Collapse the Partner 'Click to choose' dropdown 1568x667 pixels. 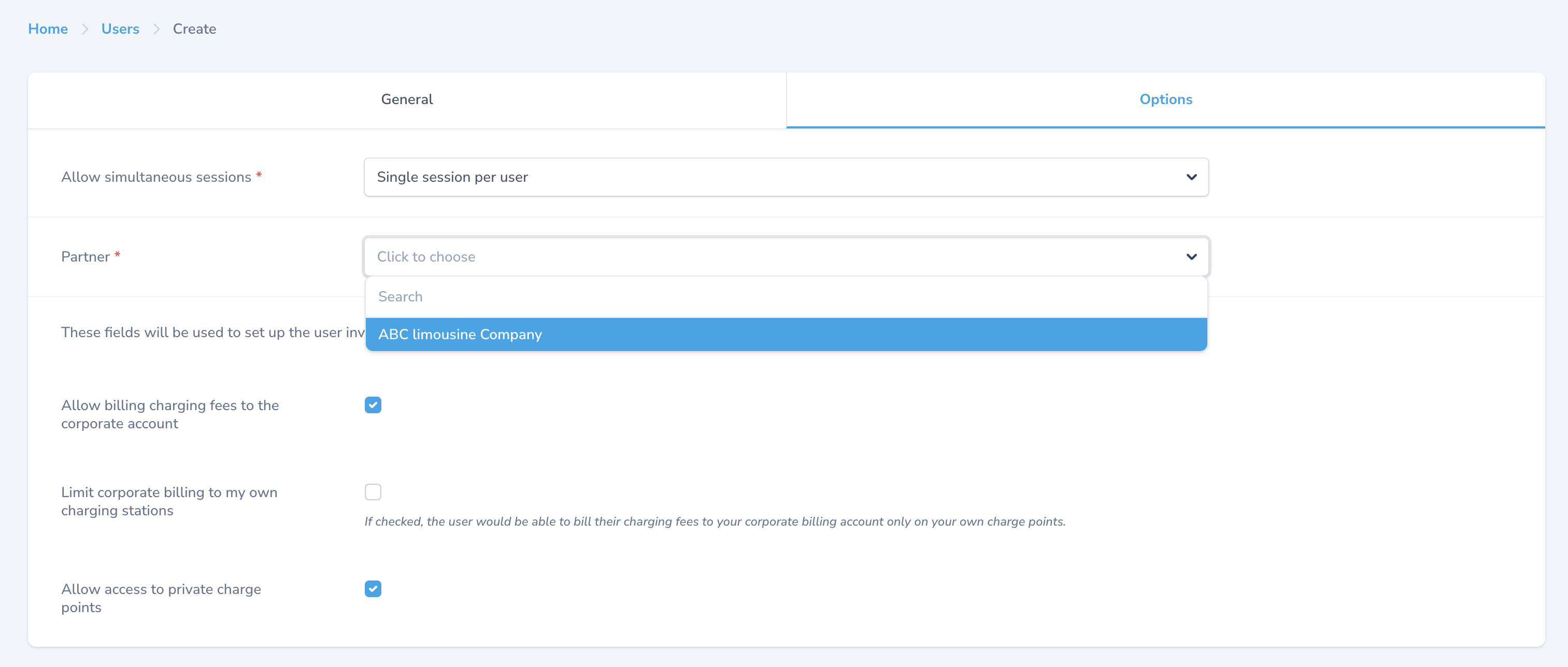click(785, 257)
